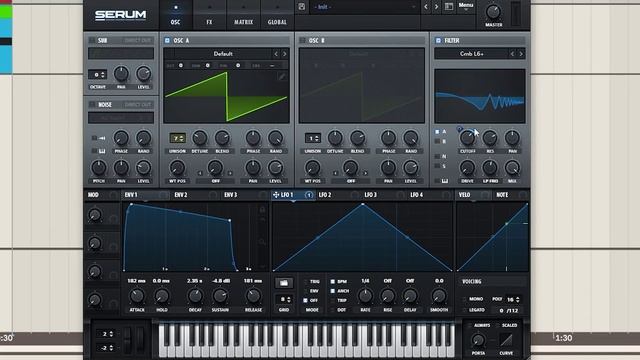The width and height of the screenshot is (640, 360).
Task: Click the OSC A Level knob
Action: pyautogui.click(x=276, y=168)
